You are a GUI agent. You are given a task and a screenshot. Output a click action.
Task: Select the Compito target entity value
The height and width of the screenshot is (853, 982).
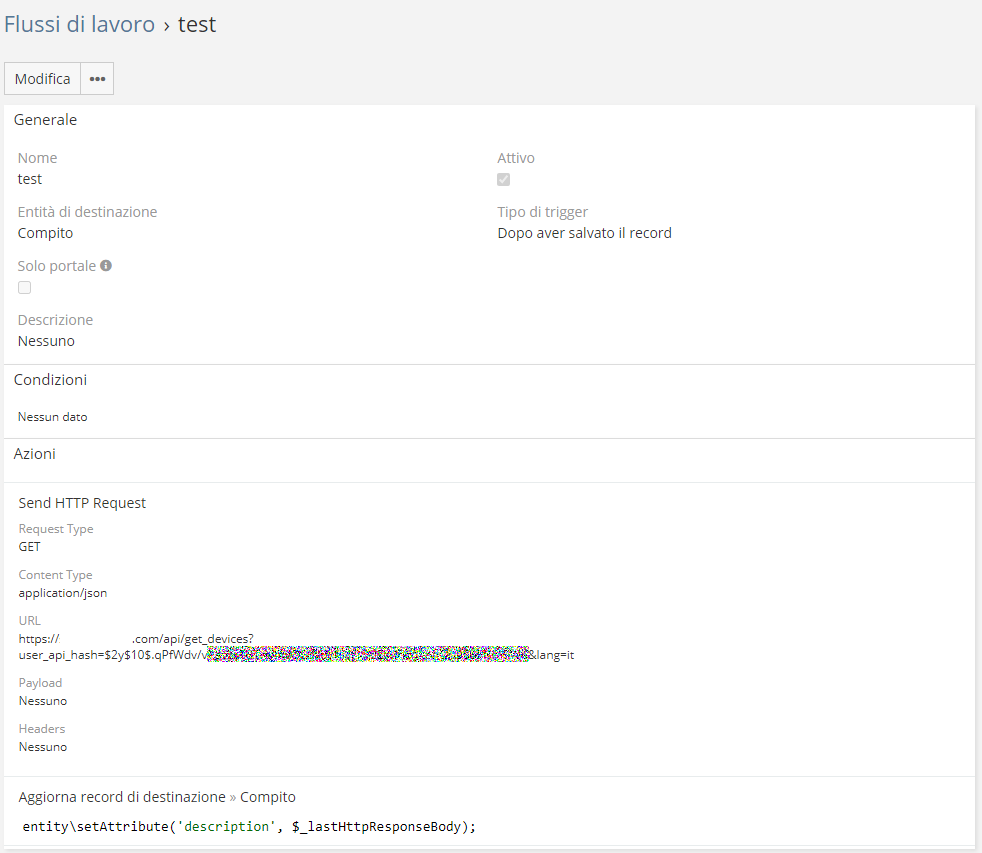coord(45,233)
